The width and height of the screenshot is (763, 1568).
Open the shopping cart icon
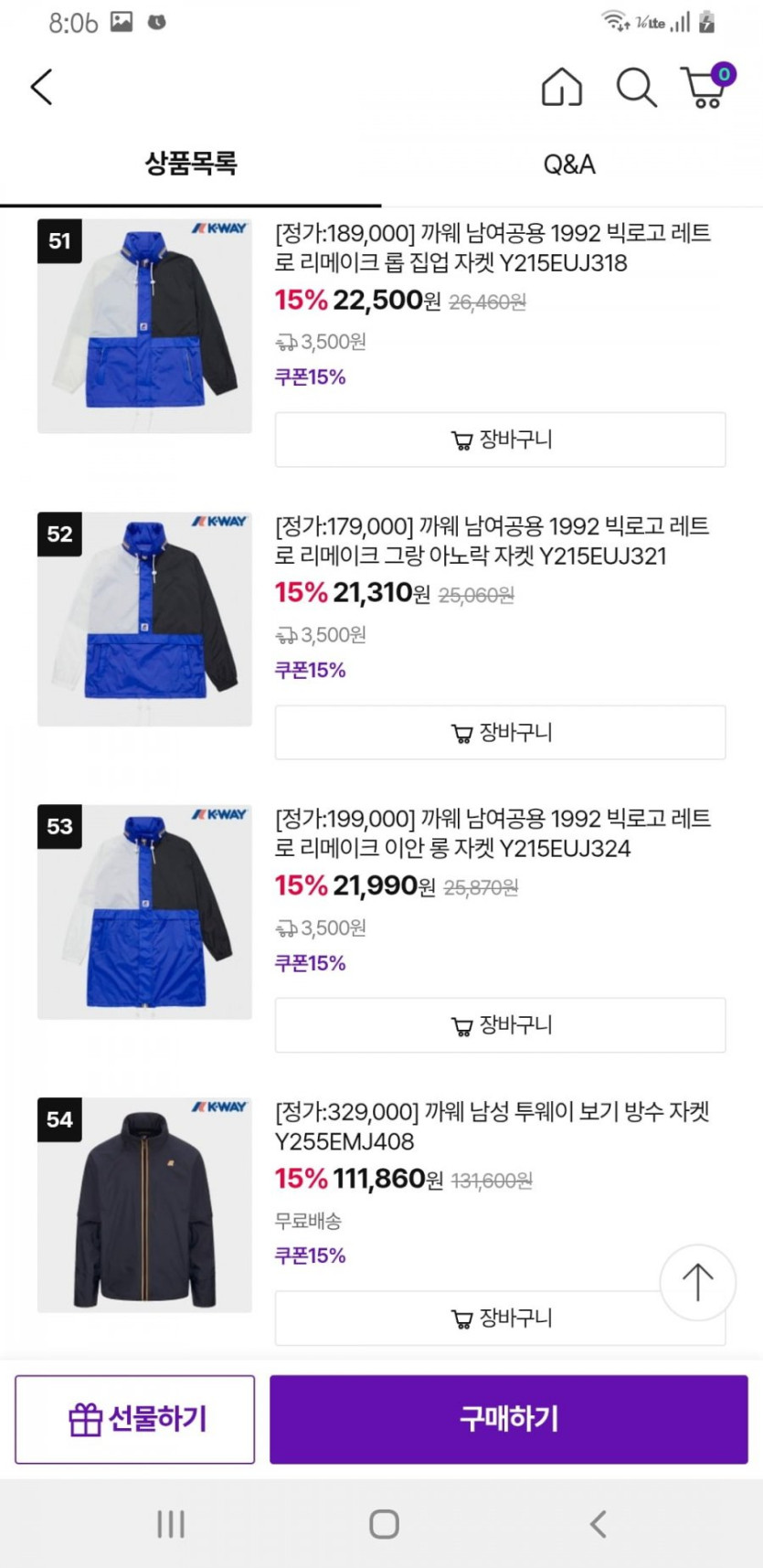click(x=706, y=87)
